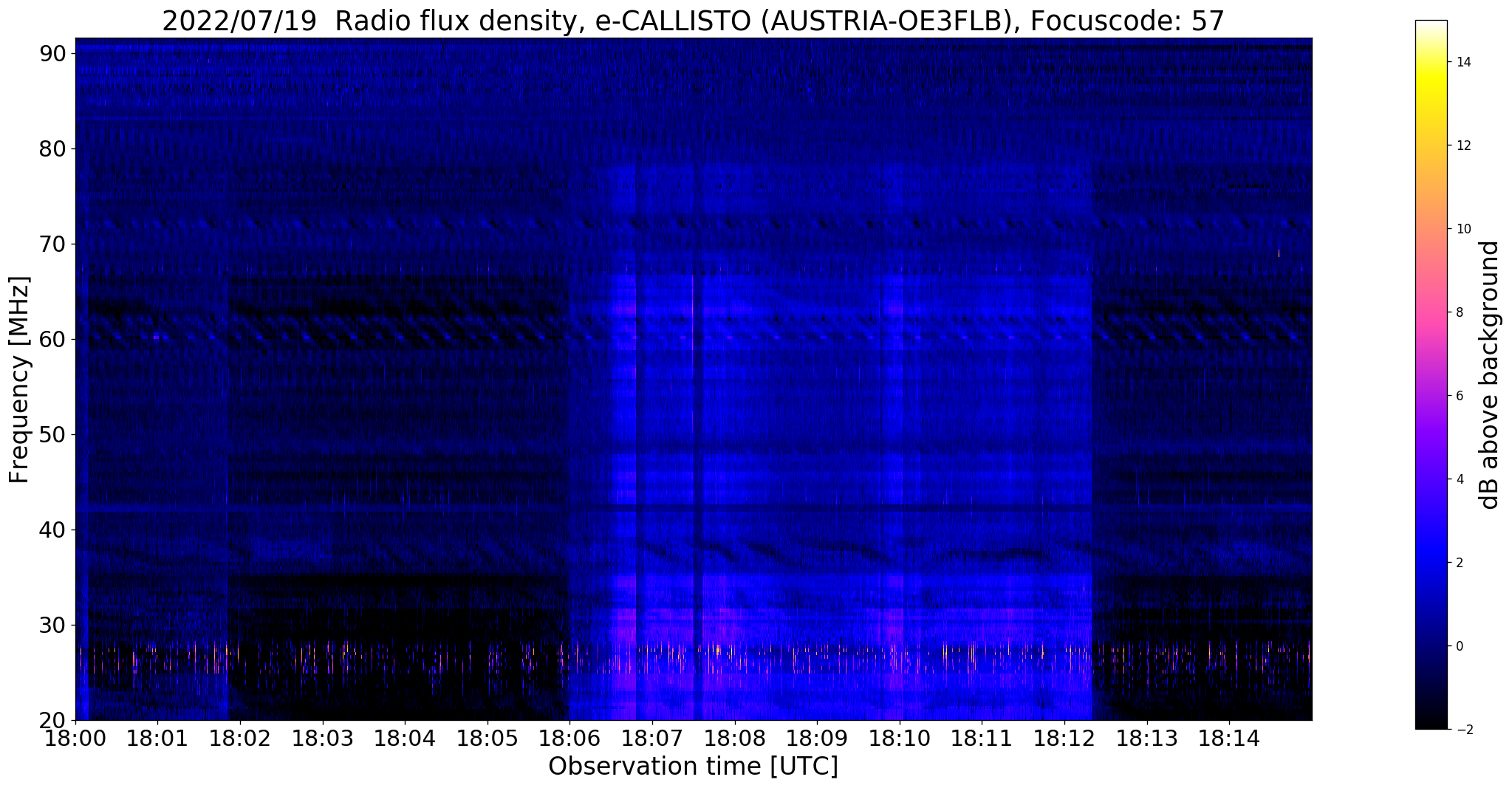
Task: Click the colorbar tick label 12
Action: [x=1463, y=145]
